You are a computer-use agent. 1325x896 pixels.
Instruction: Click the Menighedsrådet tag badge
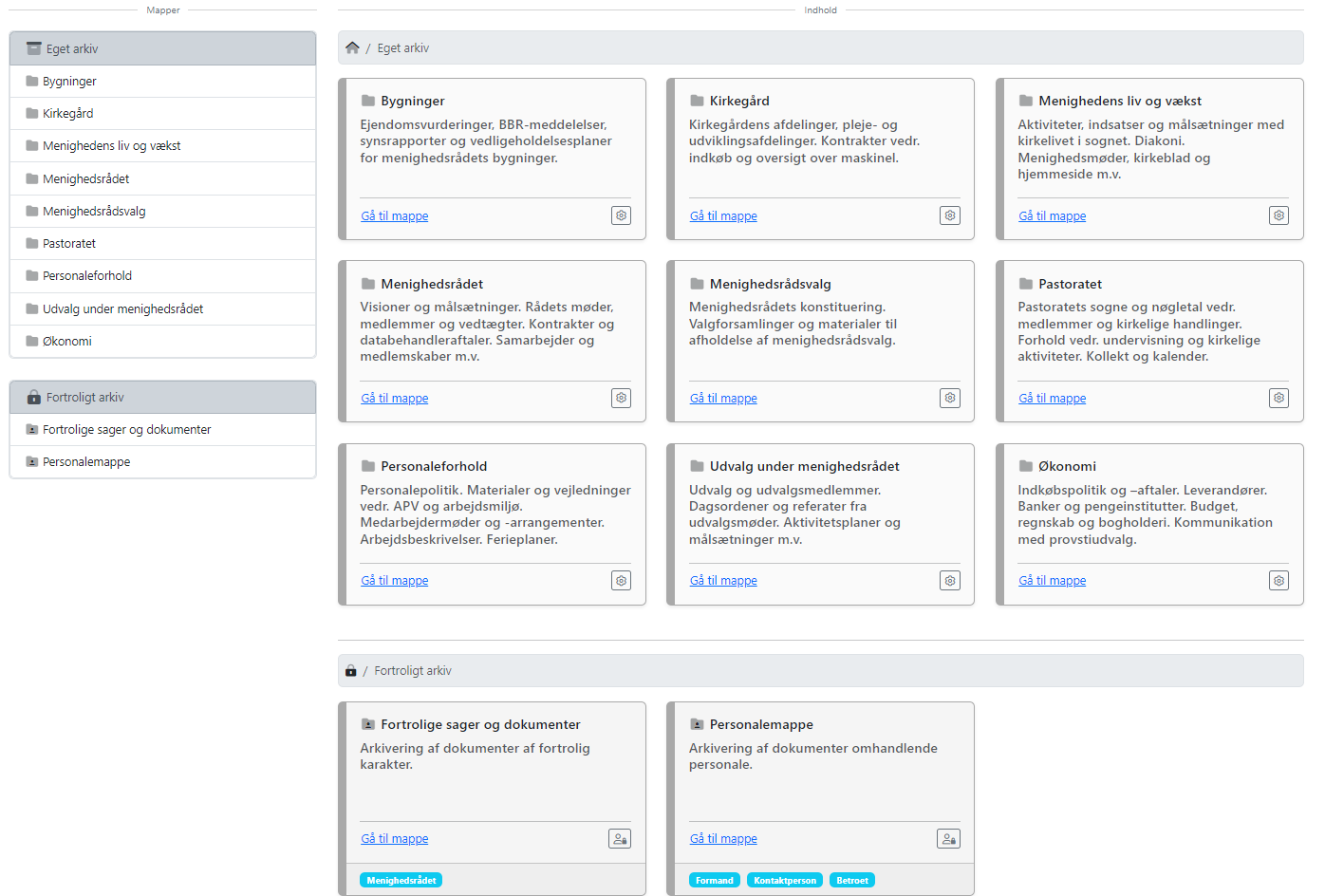[401, 880]
